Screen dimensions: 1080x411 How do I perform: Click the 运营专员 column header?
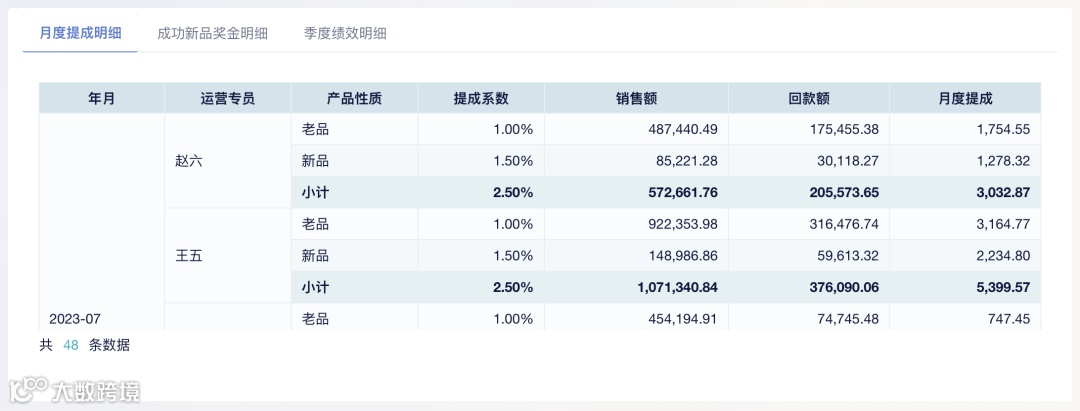coord(228,98)
